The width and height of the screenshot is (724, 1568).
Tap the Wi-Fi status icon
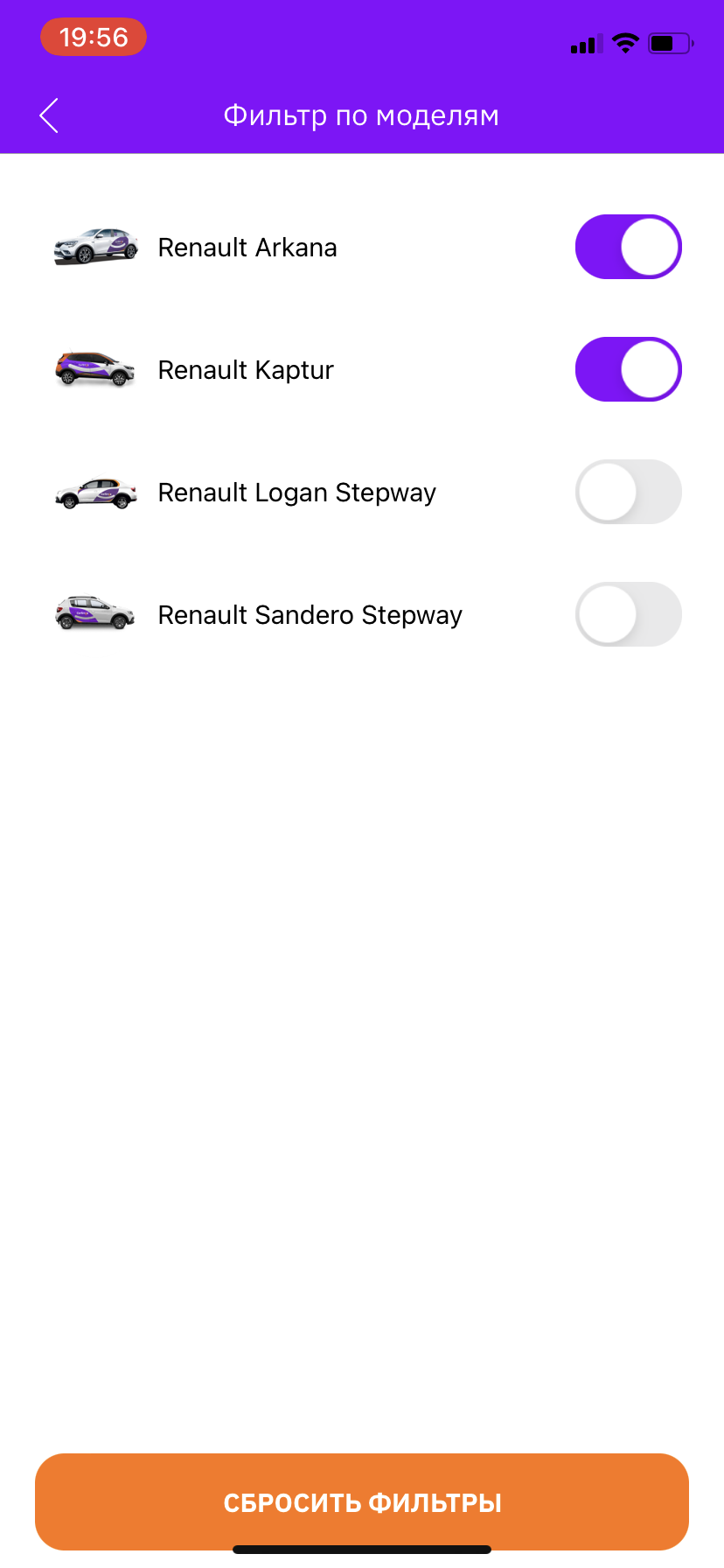(x=625, y=43)
